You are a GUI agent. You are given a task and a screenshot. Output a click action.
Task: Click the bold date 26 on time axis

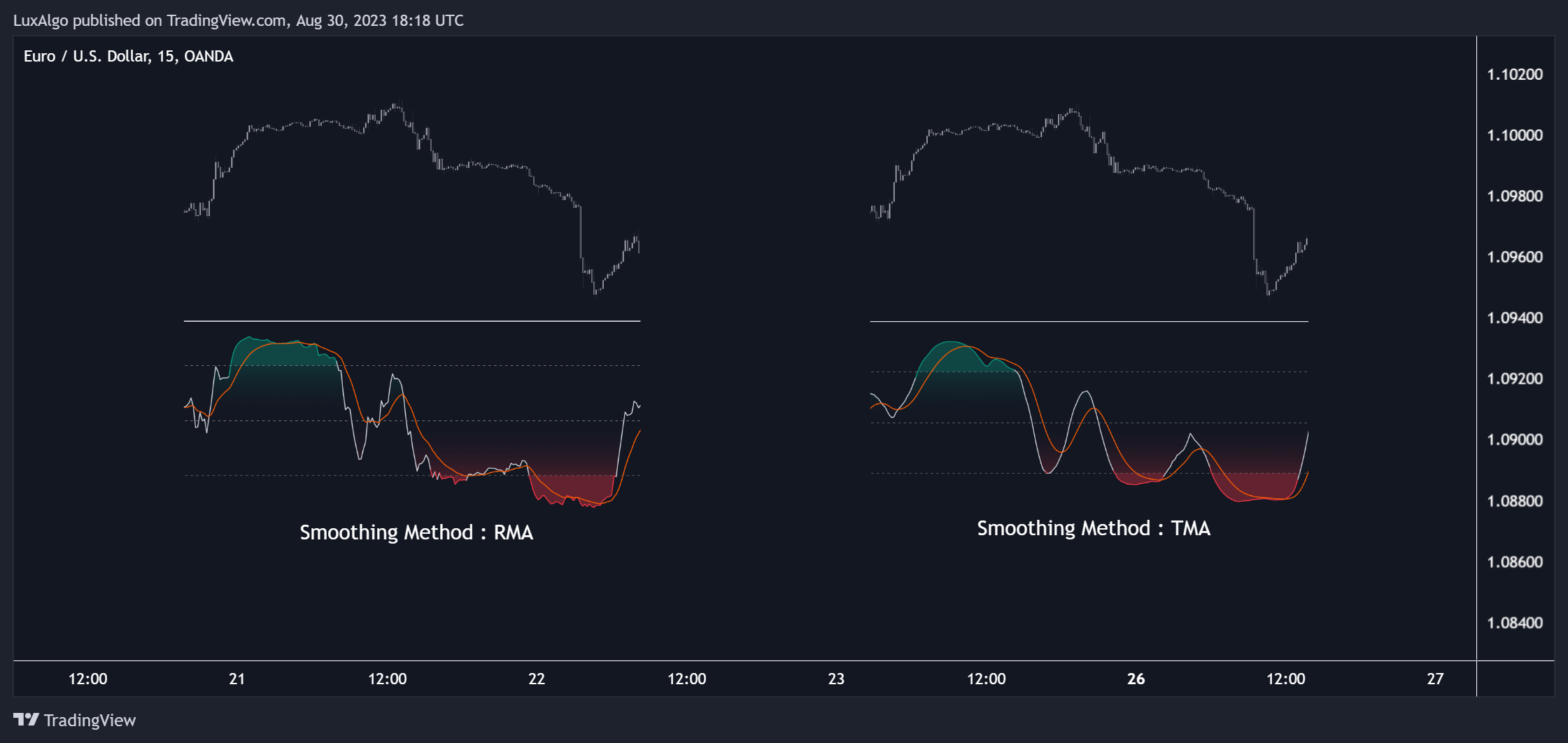[1136, 679]
